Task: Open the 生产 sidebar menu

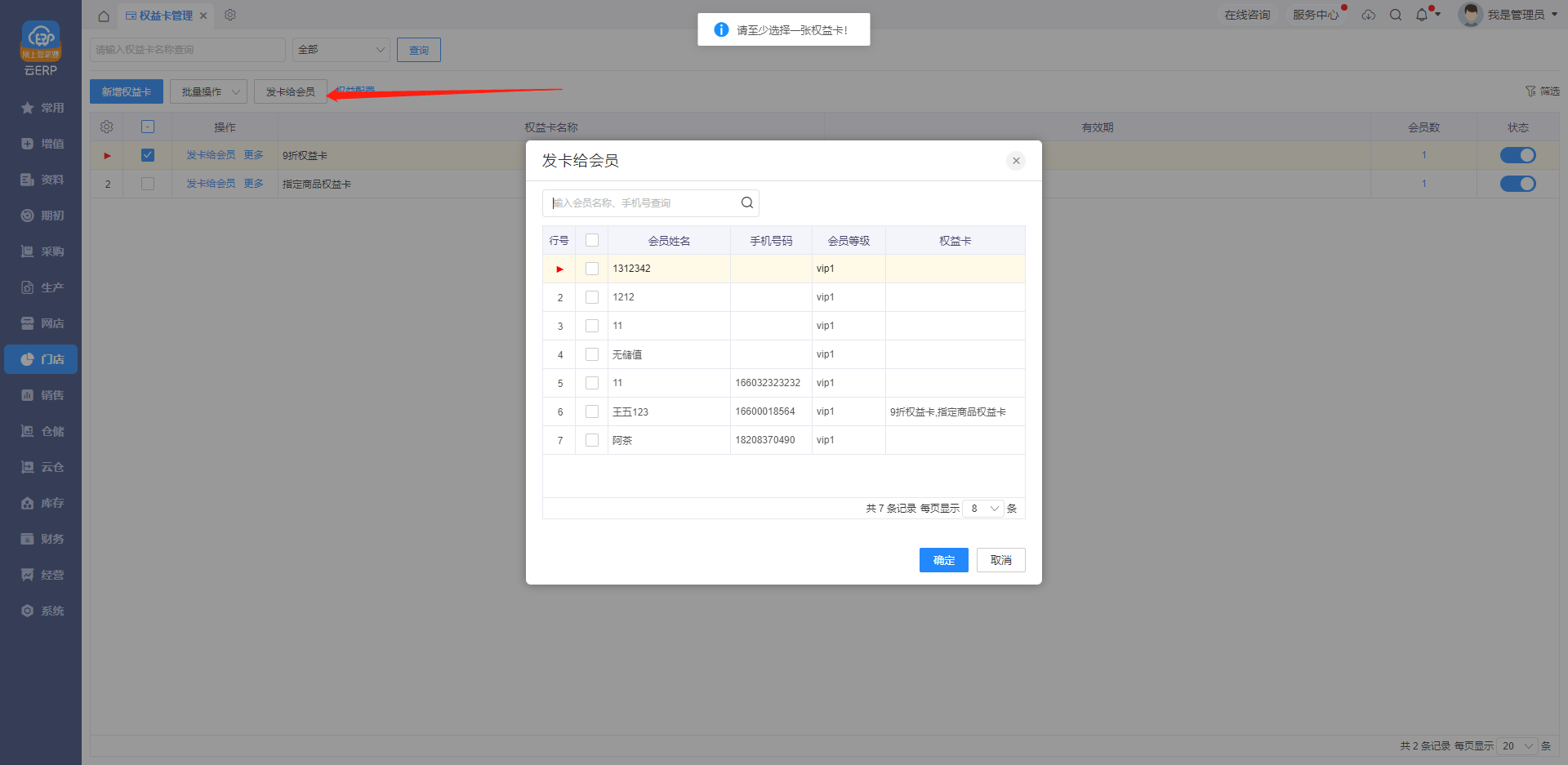Action: pyautogui.click(x=41, y=287)
